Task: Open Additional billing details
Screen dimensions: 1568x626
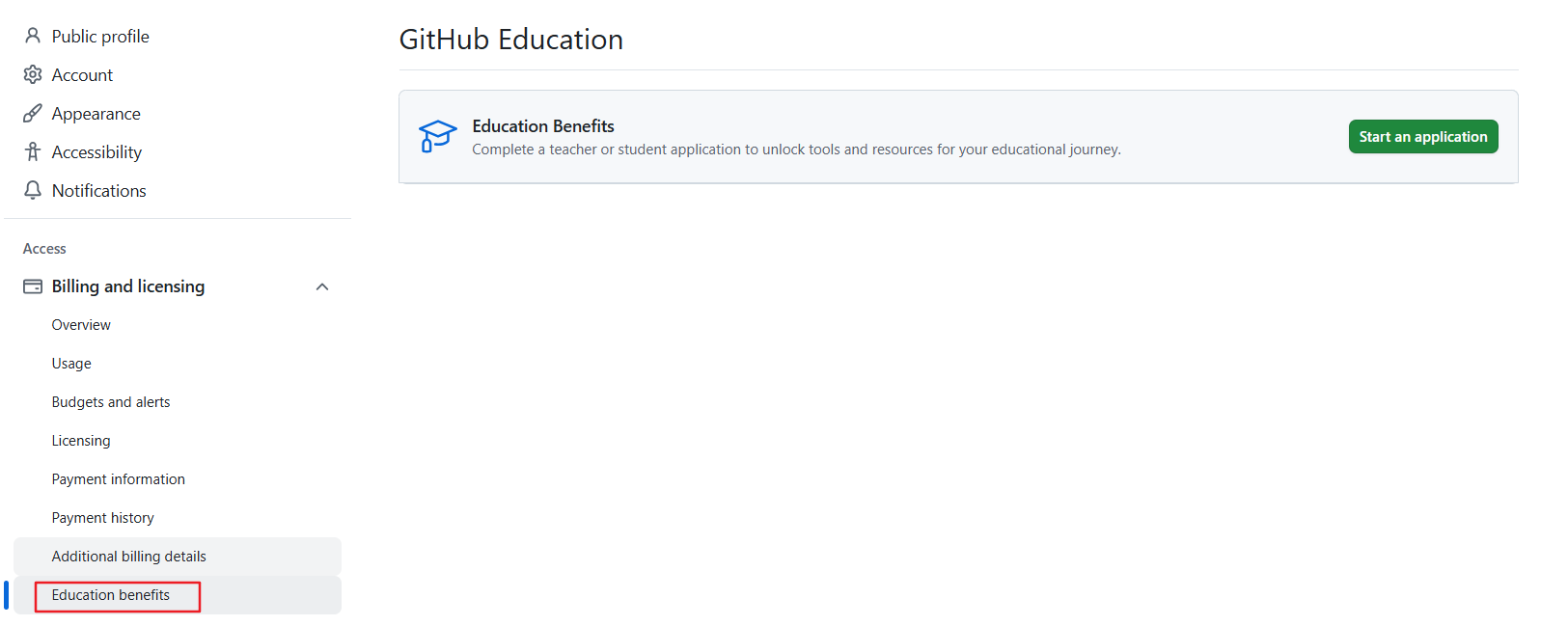Action: pyautogui.click(x=128, y=557)
